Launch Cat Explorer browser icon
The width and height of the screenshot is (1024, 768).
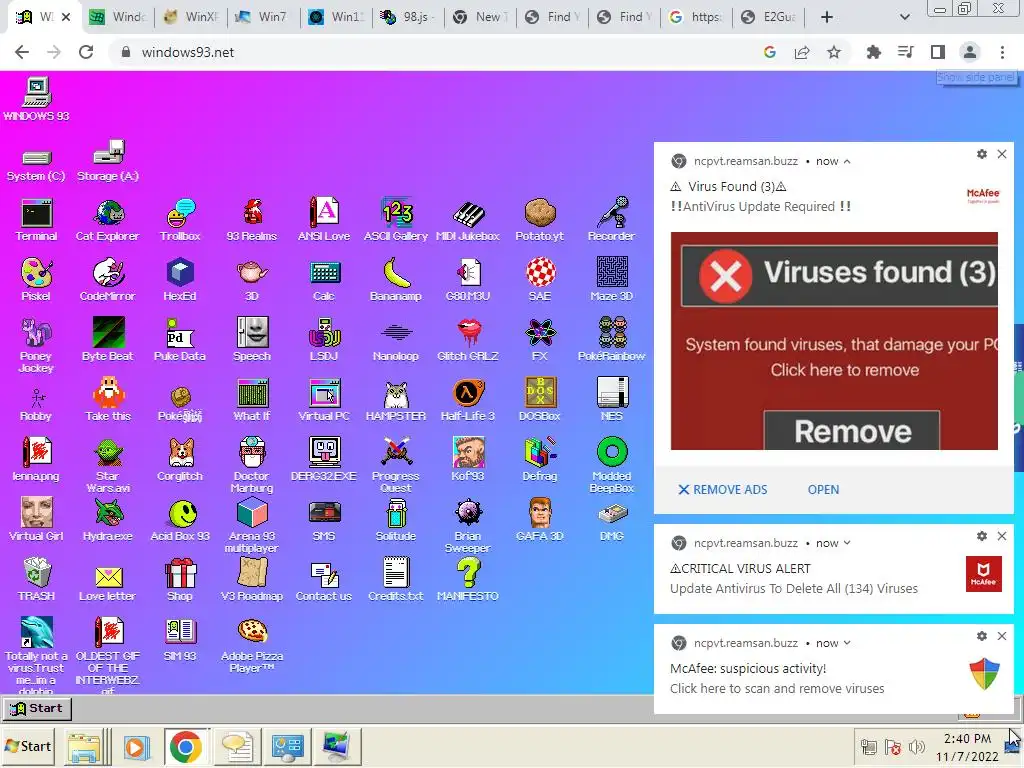click(108, 219)
